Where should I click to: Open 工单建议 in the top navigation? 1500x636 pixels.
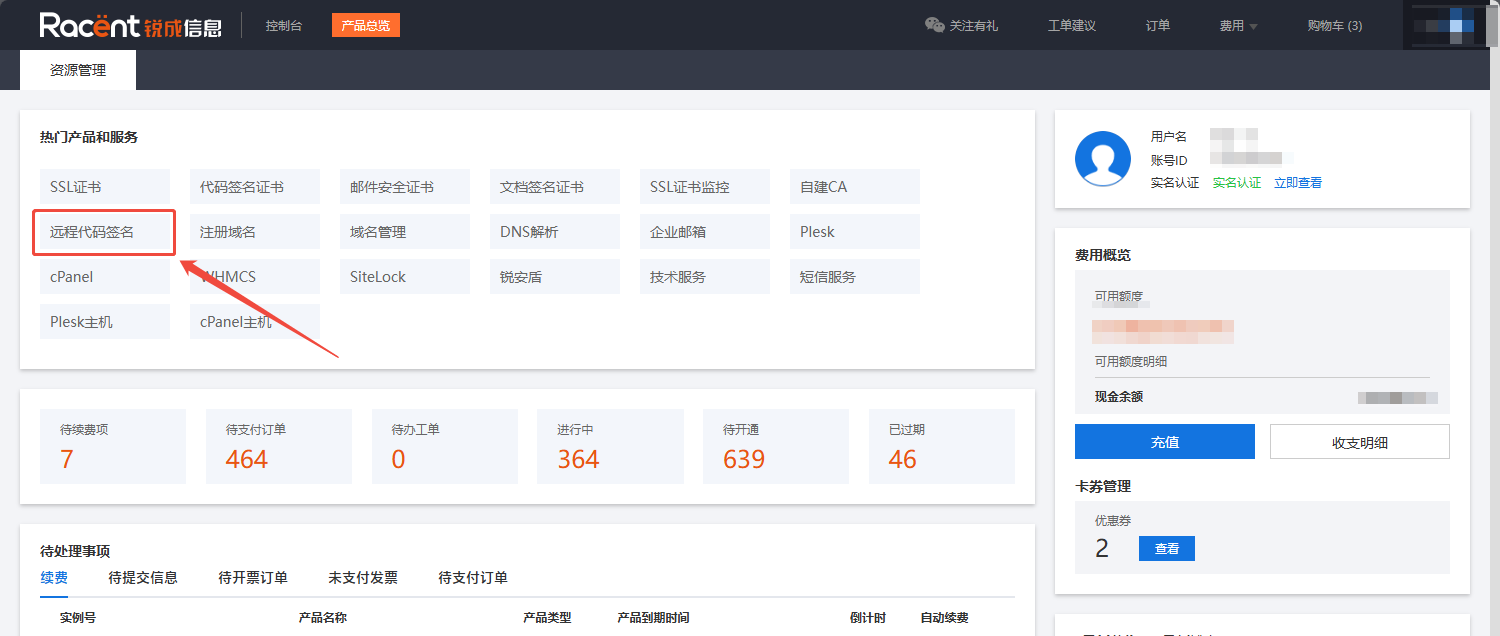(x=1071, y=26)
